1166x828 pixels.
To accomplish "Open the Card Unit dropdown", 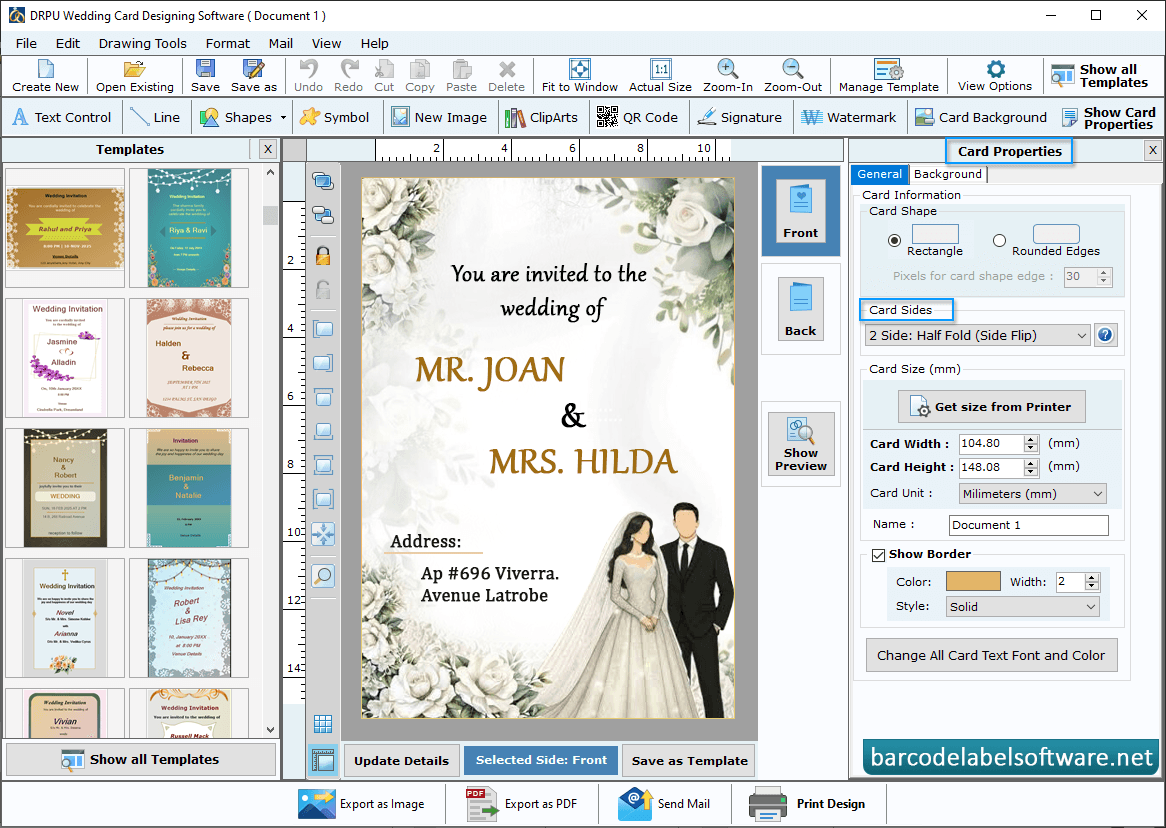I will click(1031, 494).
